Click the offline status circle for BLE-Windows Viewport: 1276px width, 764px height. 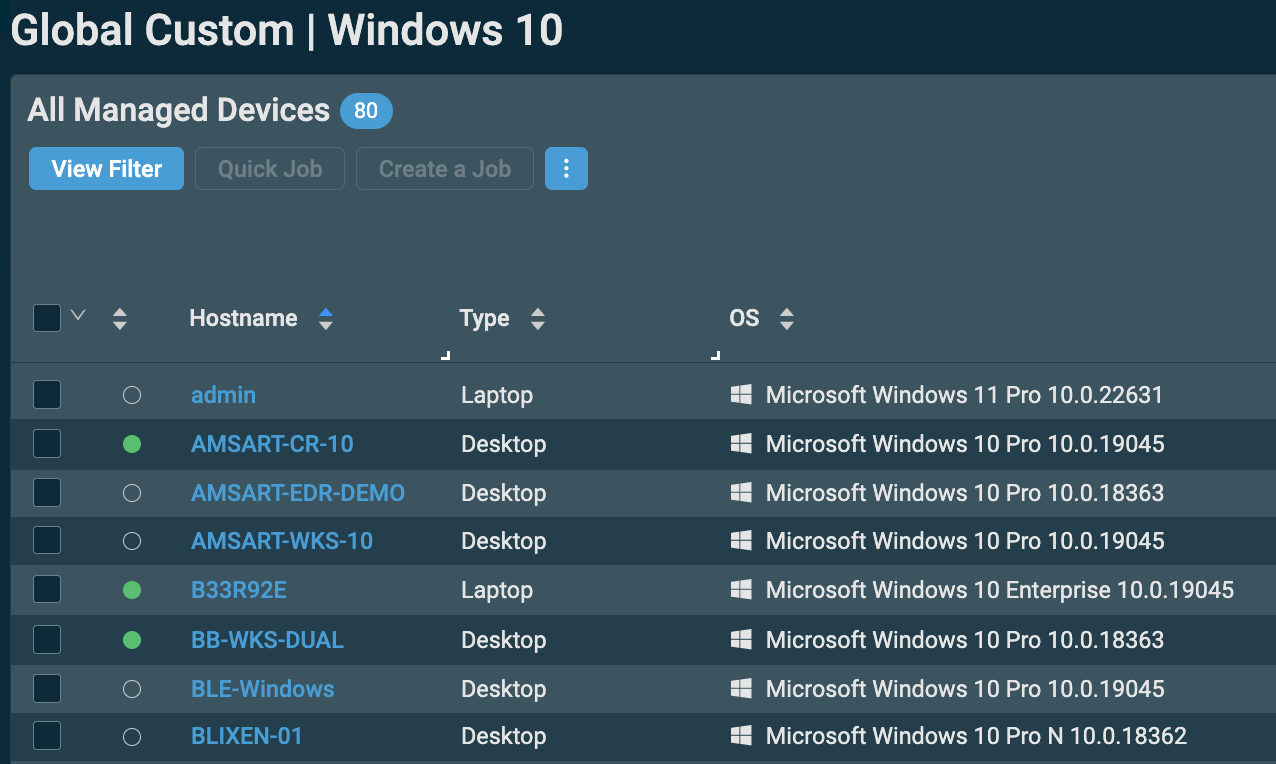(x=132, y=688)
